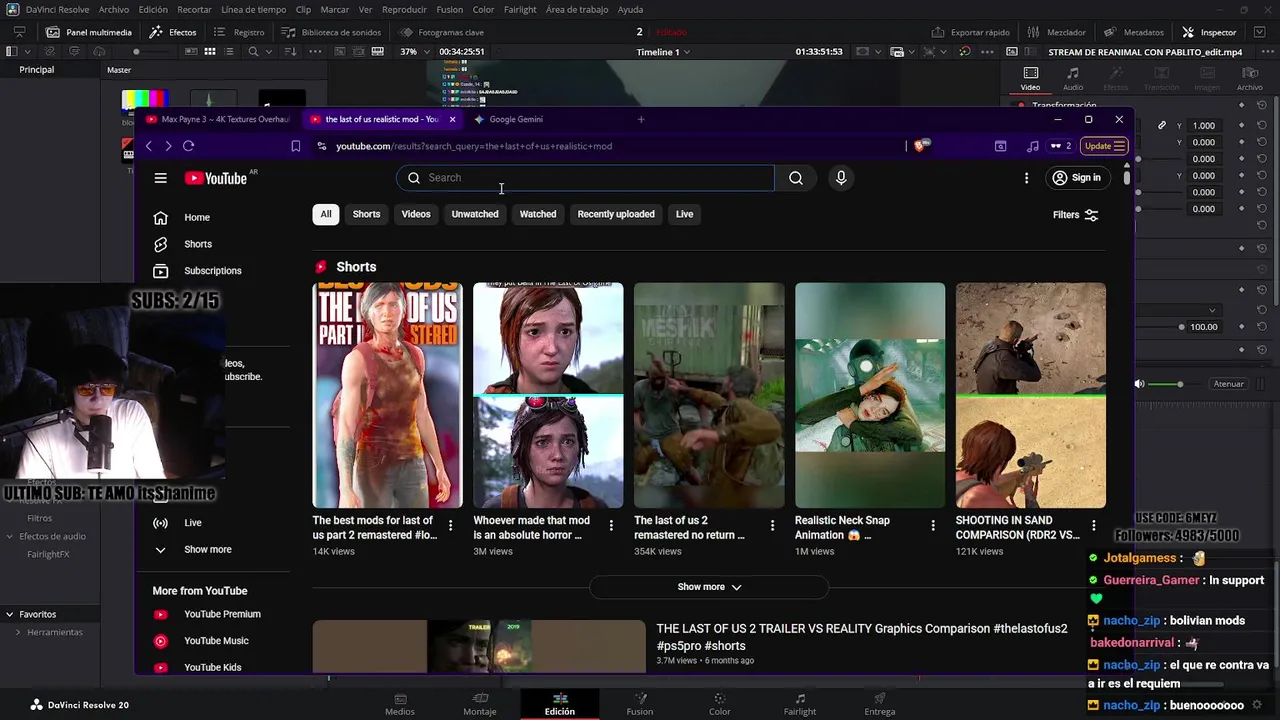The image size is (1280, 720).
Task: Open the Archivo menu in the menu bar
Action: [x=114, y=10]
